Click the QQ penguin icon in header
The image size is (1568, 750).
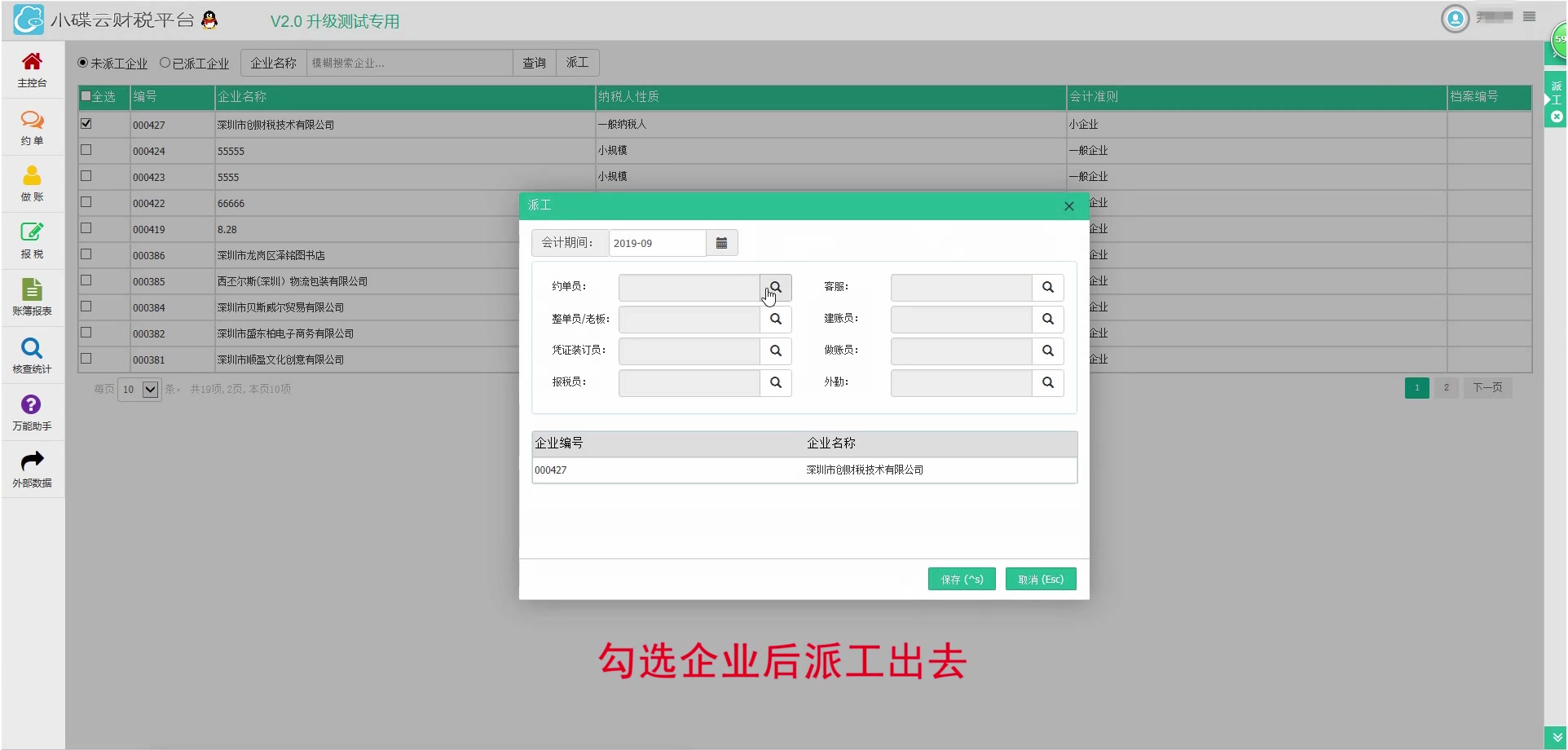tap(209, 20)
